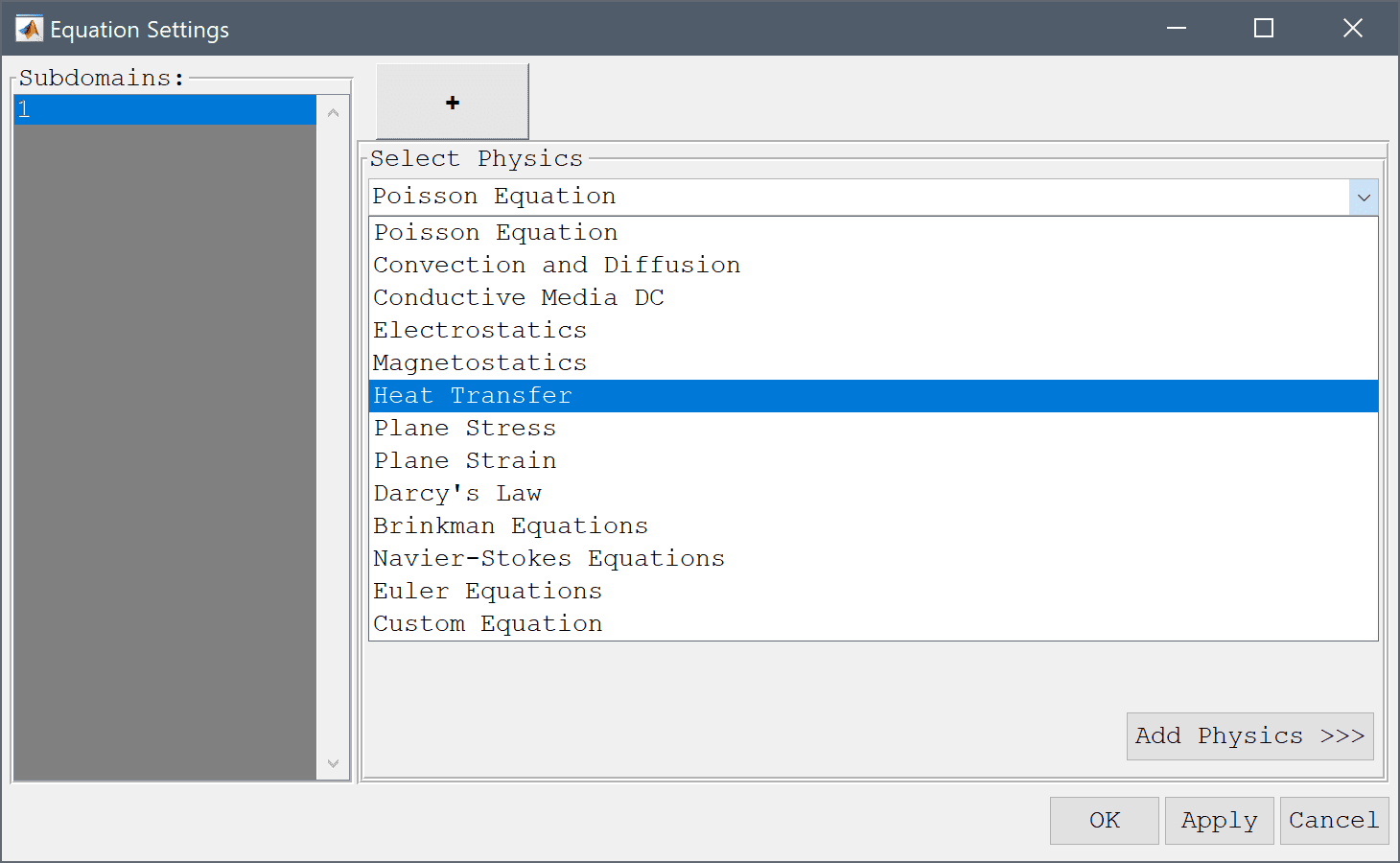Click the Subdomains list scroll up arrow
1400x863 pixels.
coord(333,113)
